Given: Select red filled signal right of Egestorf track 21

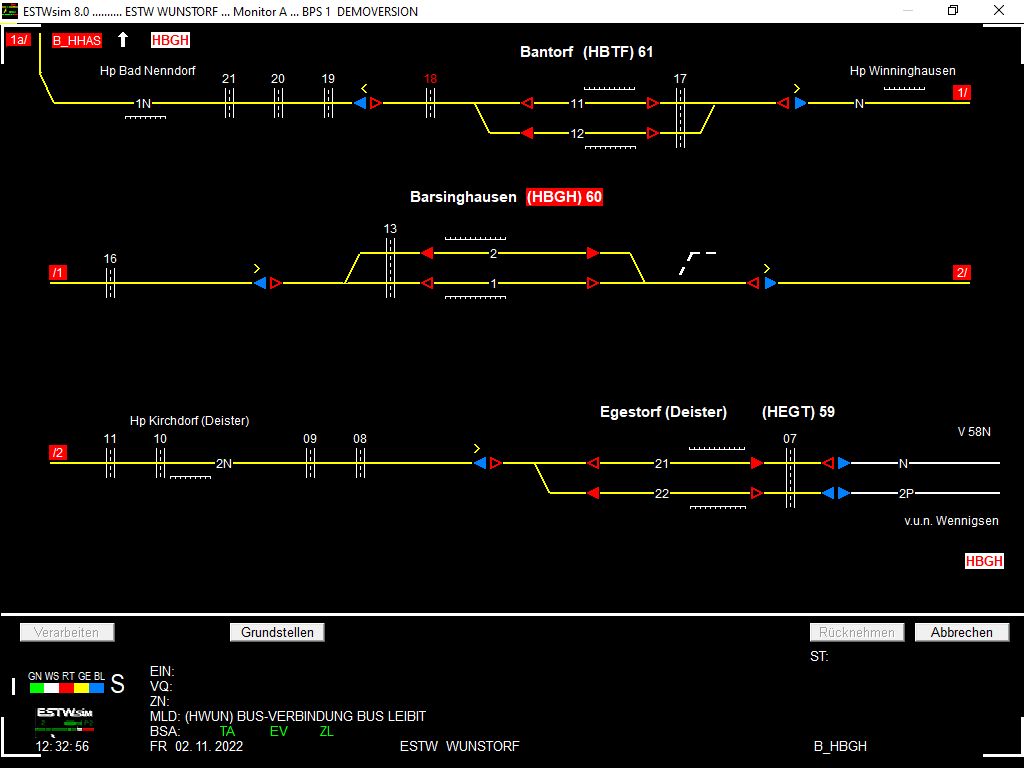Looking at the screenshot, I should (x=756, y=463).
